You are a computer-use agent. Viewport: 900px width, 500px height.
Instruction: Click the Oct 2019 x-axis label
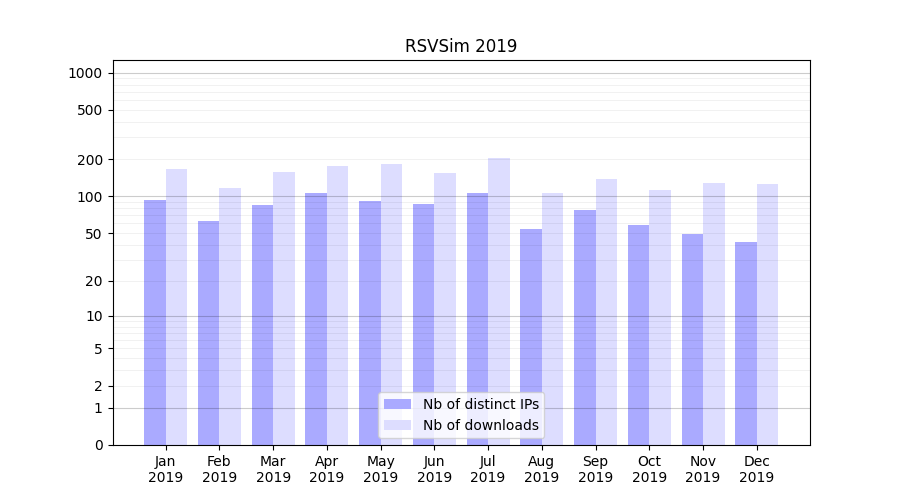click(649, 469)
